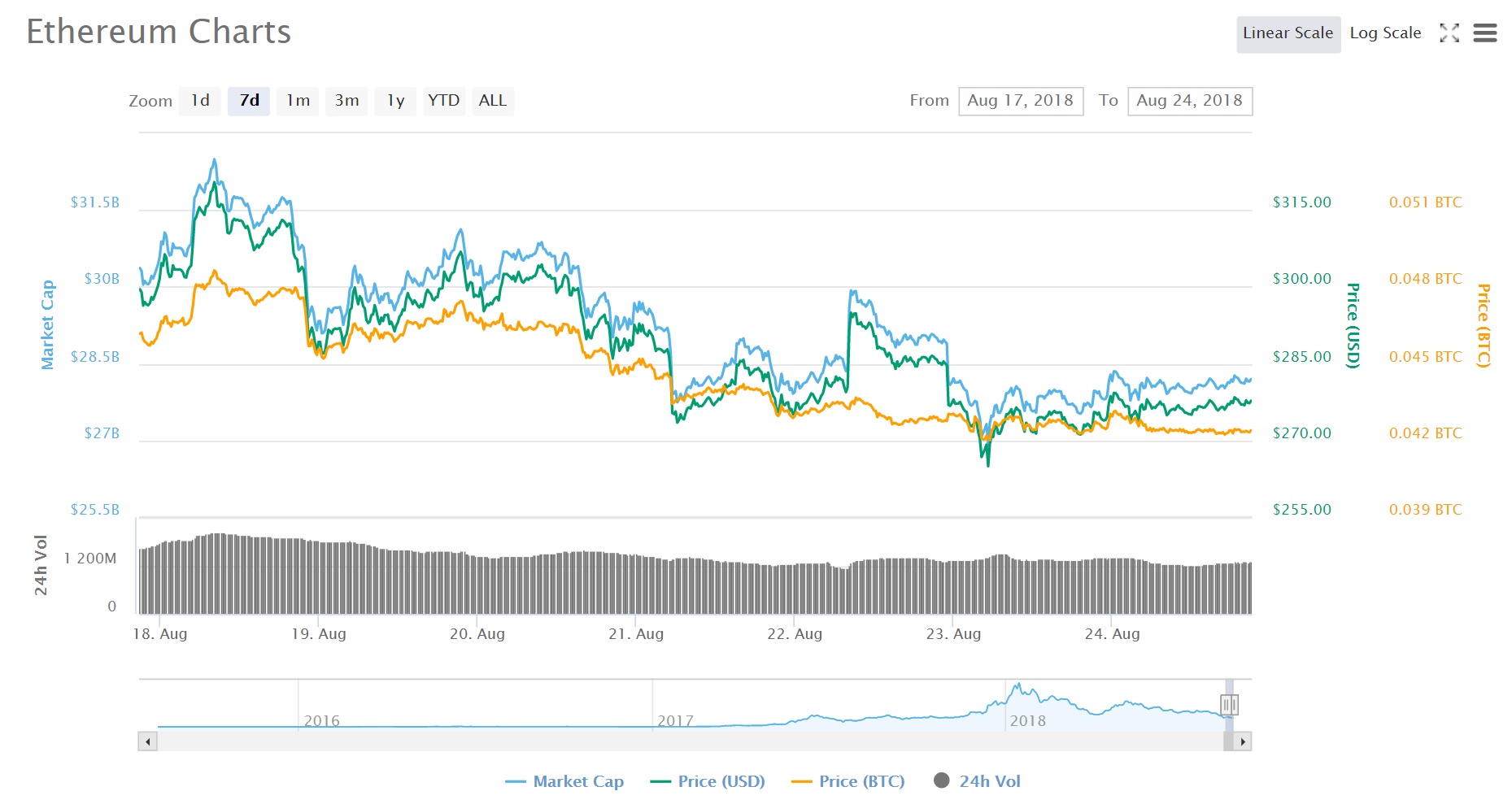Click the 20. Aug axis label
Image resolution: width=1512 pixels, height=800 pixels.
click(477, 634)
